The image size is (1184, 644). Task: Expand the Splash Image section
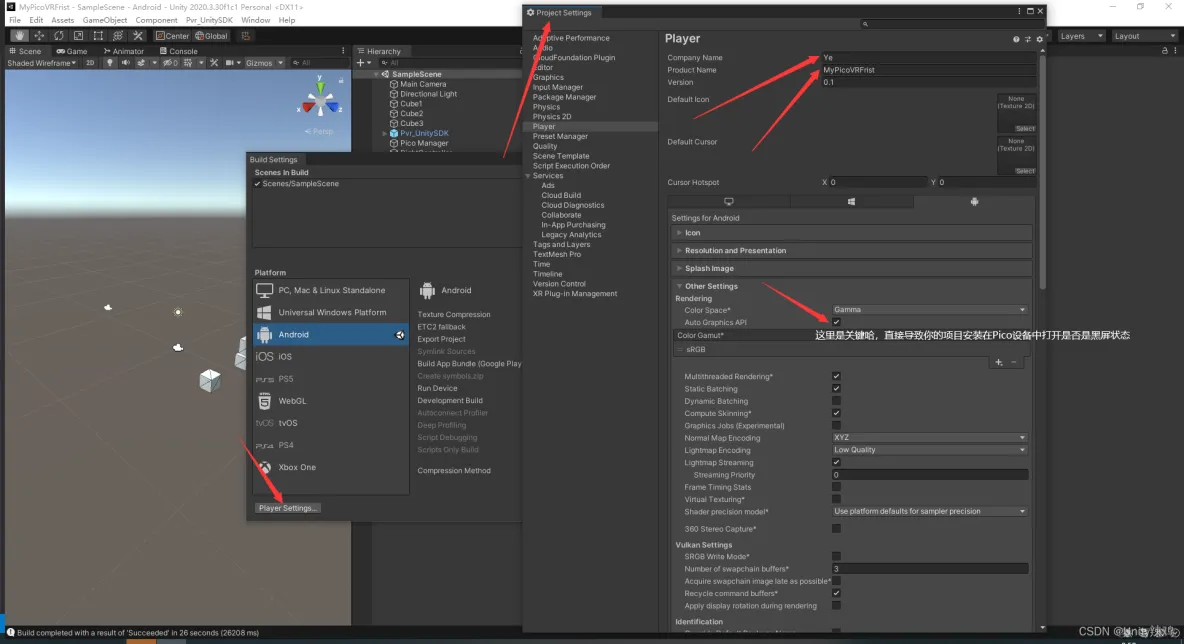point(852,268)
